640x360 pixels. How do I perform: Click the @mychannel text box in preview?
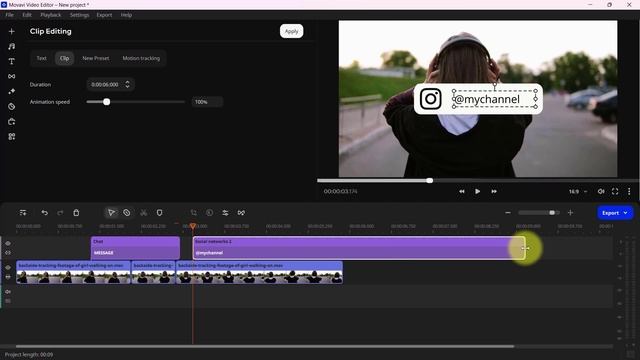tap(495, 99)
